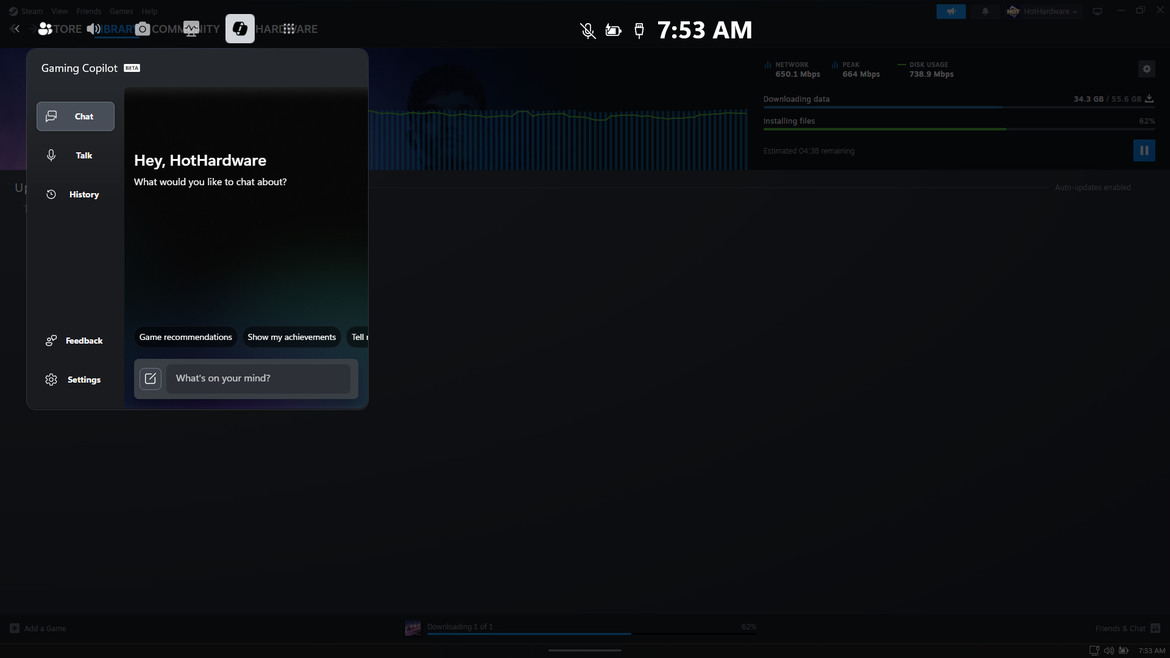Open the Steam menu in menu bar

click(x=31, y=12)
